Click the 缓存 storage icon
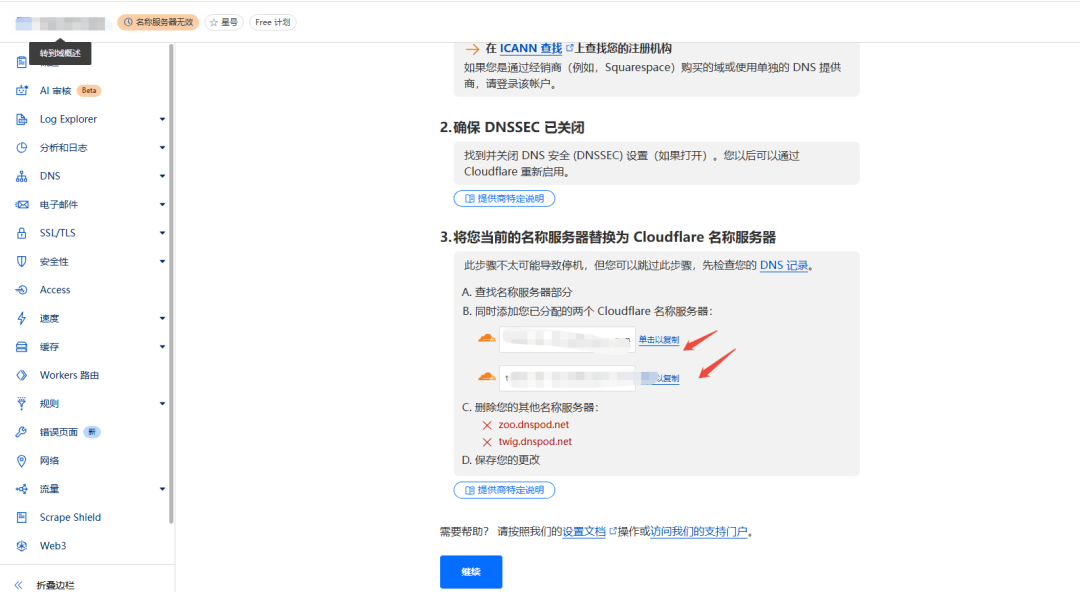Image resolution: width=1080 pixels, height=592 pixels. point(22,347)
